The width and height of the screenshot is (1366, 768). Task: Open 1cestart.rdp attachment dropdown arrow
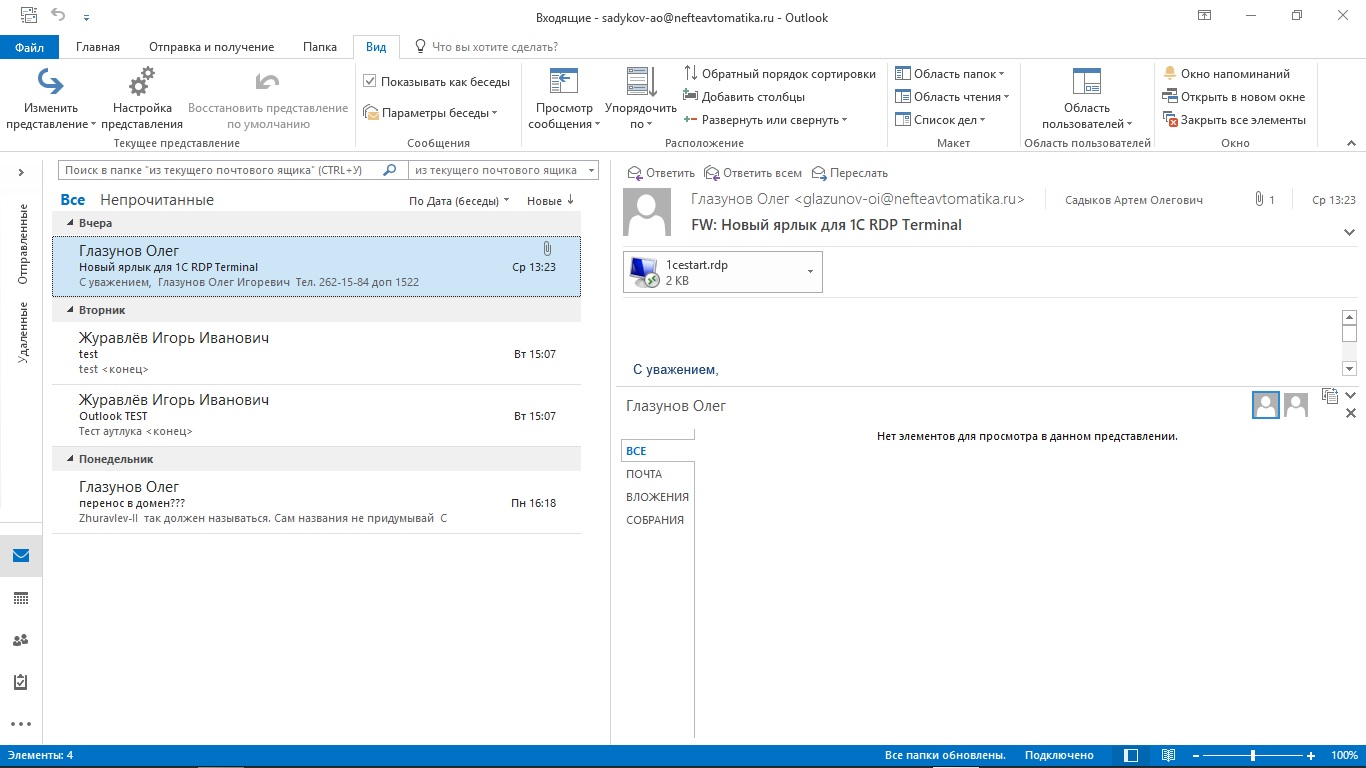pyautogui.click(x=809, y=271)
